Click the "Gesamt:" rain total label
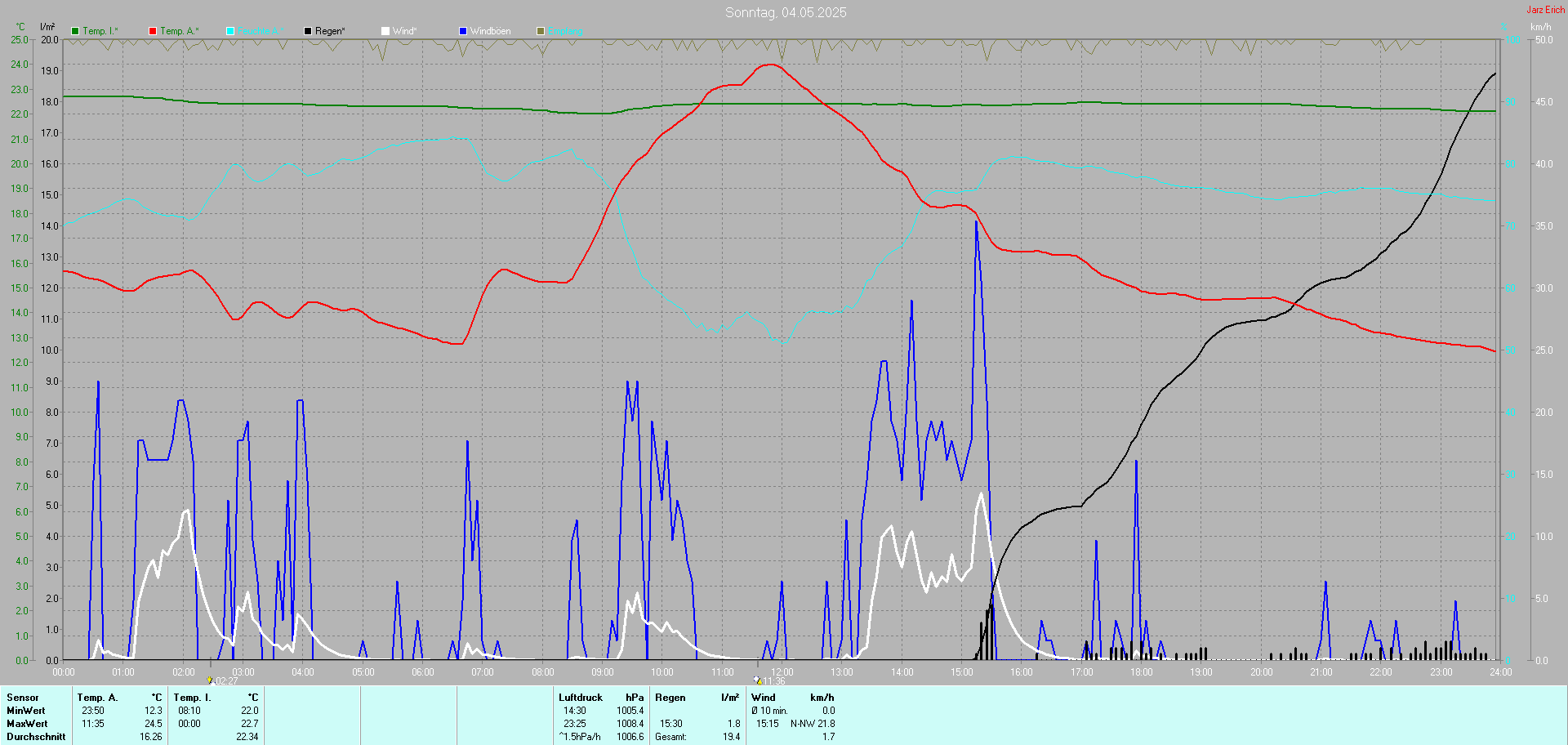 pyautogui.click(x=671, y=737)
